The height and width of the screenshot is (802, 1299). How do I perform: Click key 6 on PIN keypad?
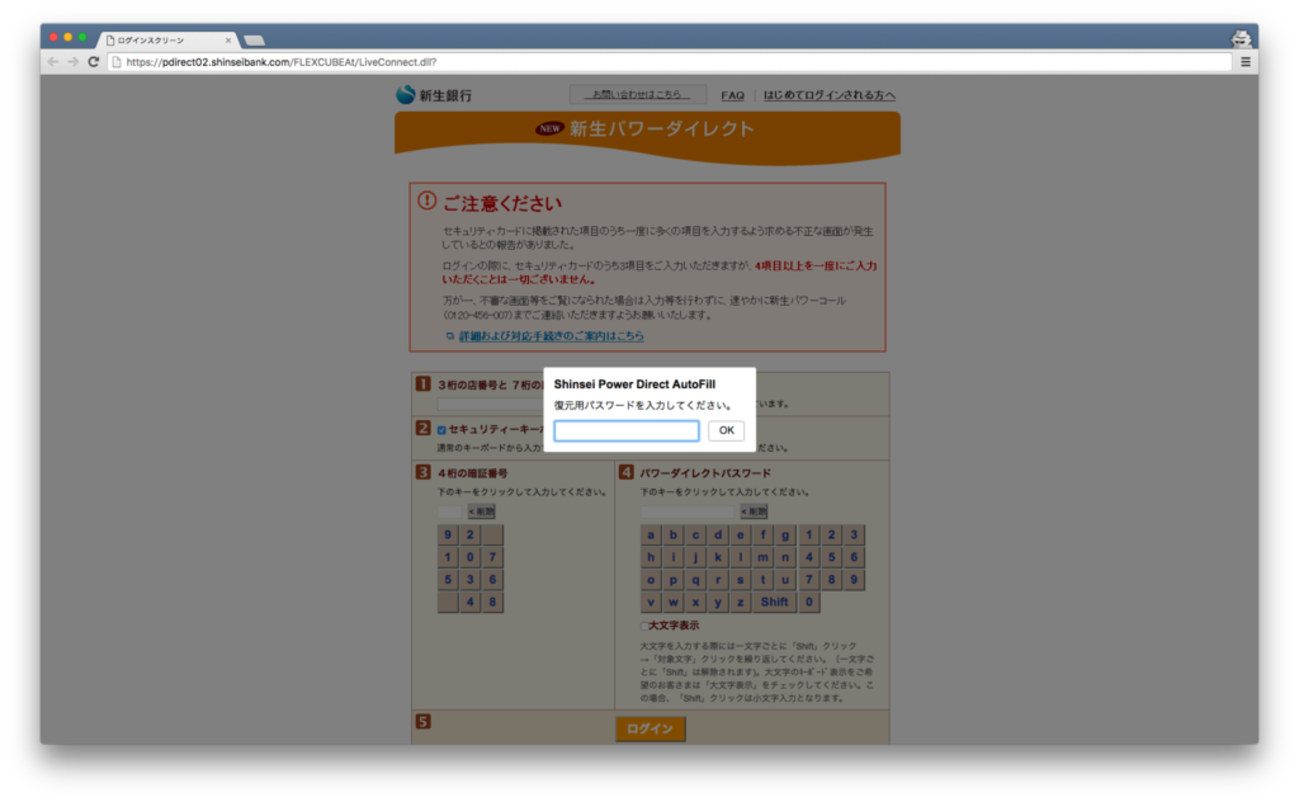pos(492,579)
